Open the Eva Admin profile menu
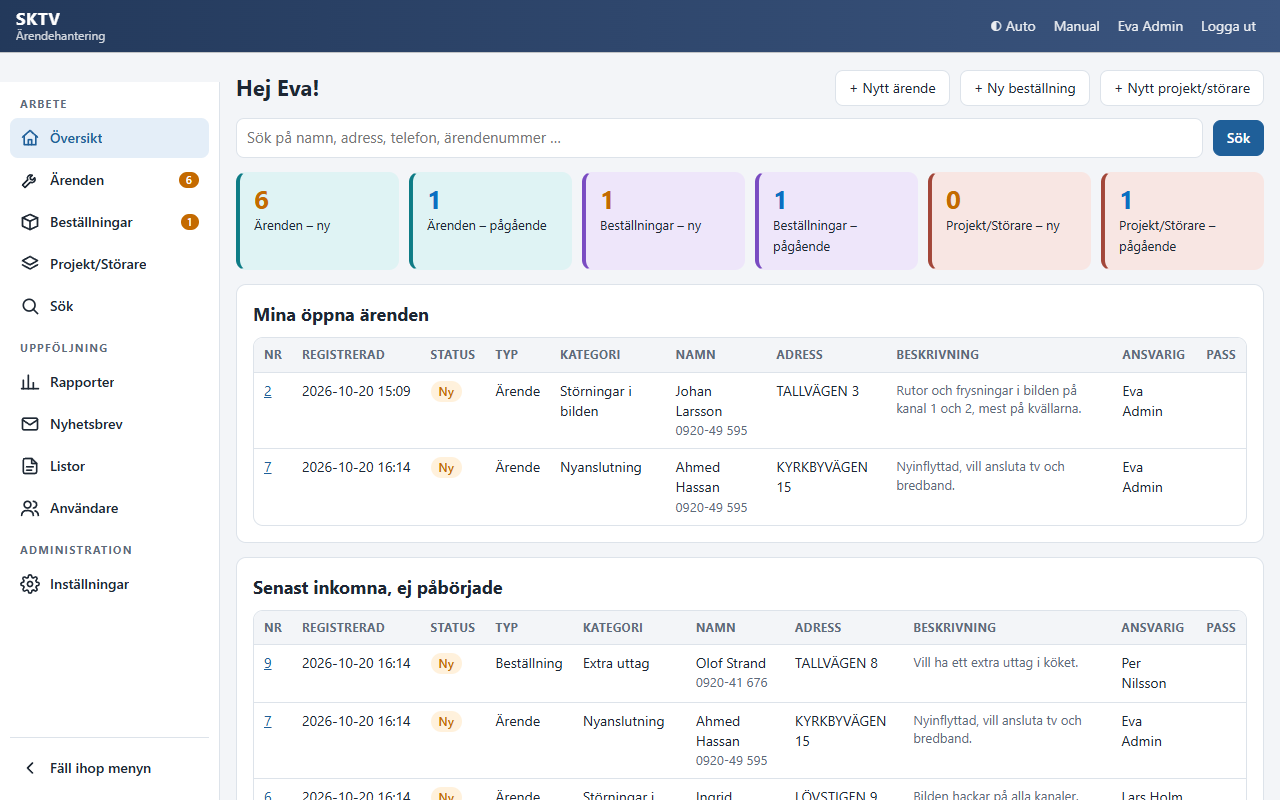 pyautogui.click(x=1150, y=26)
